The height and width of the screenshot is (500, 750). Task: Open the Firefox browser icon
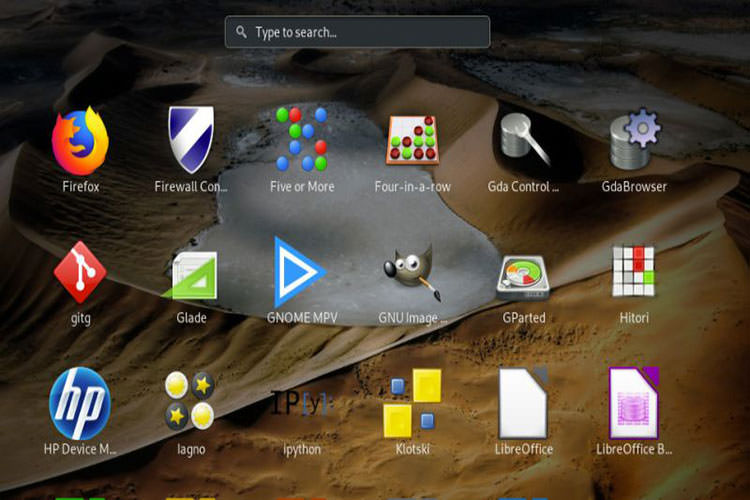coord(81,141)
